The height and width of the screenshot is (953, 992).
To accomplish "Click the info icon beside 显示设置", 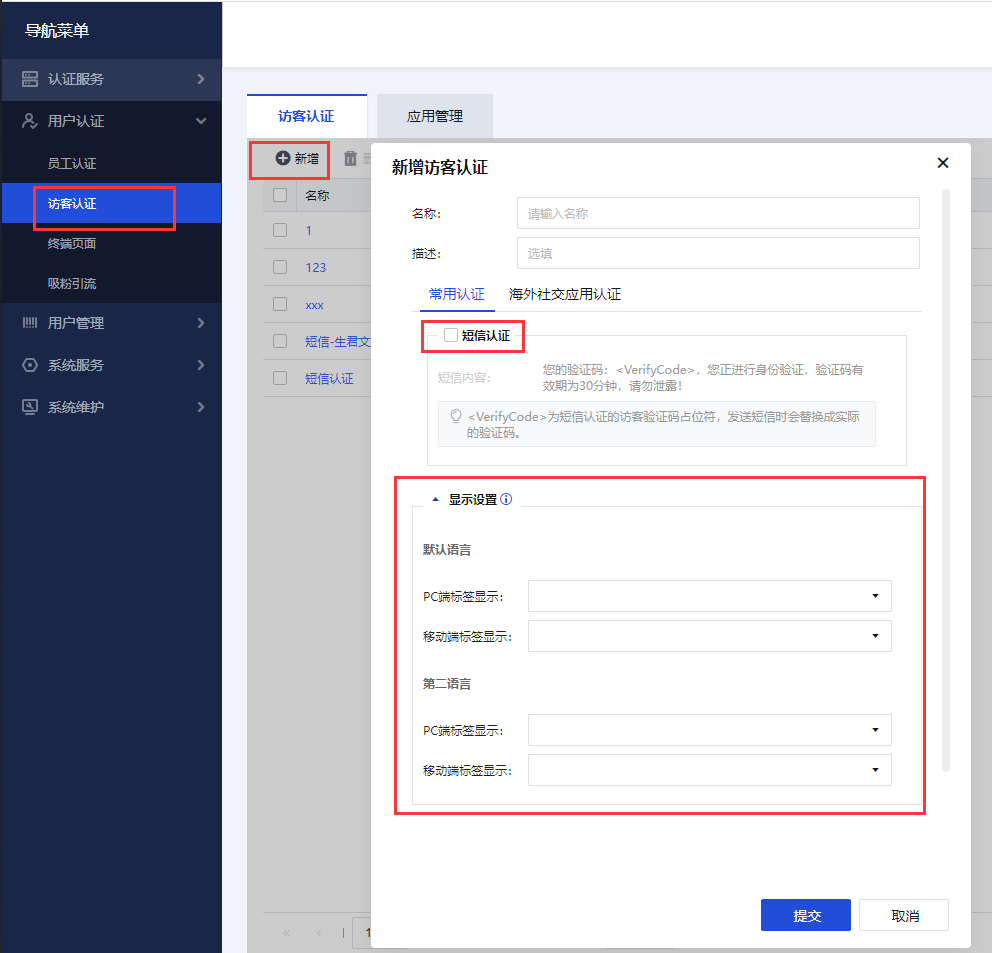I will [506, 500].
